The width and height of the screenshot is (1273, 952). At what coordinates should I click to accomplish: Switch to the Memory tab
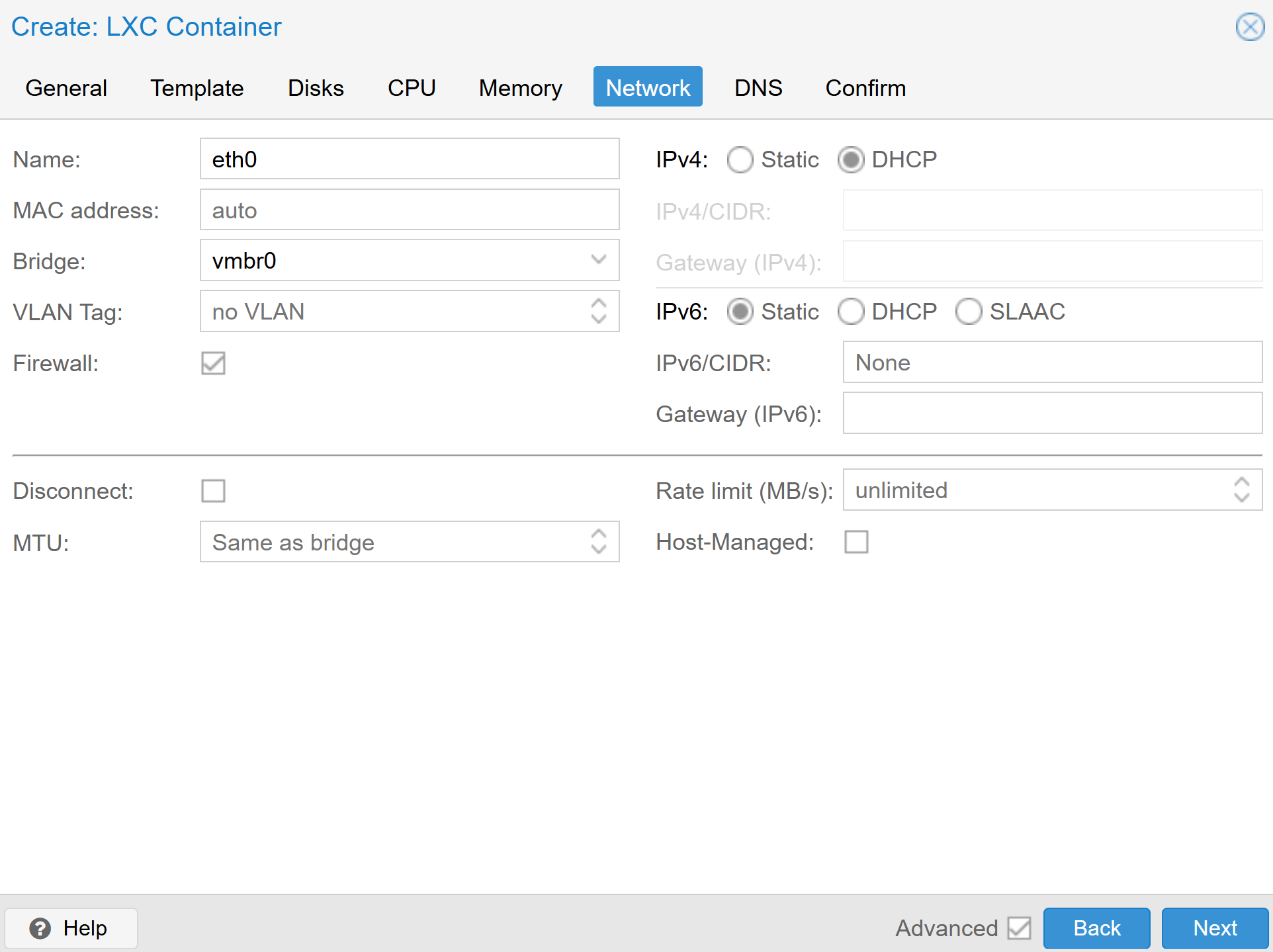[520, 87]
